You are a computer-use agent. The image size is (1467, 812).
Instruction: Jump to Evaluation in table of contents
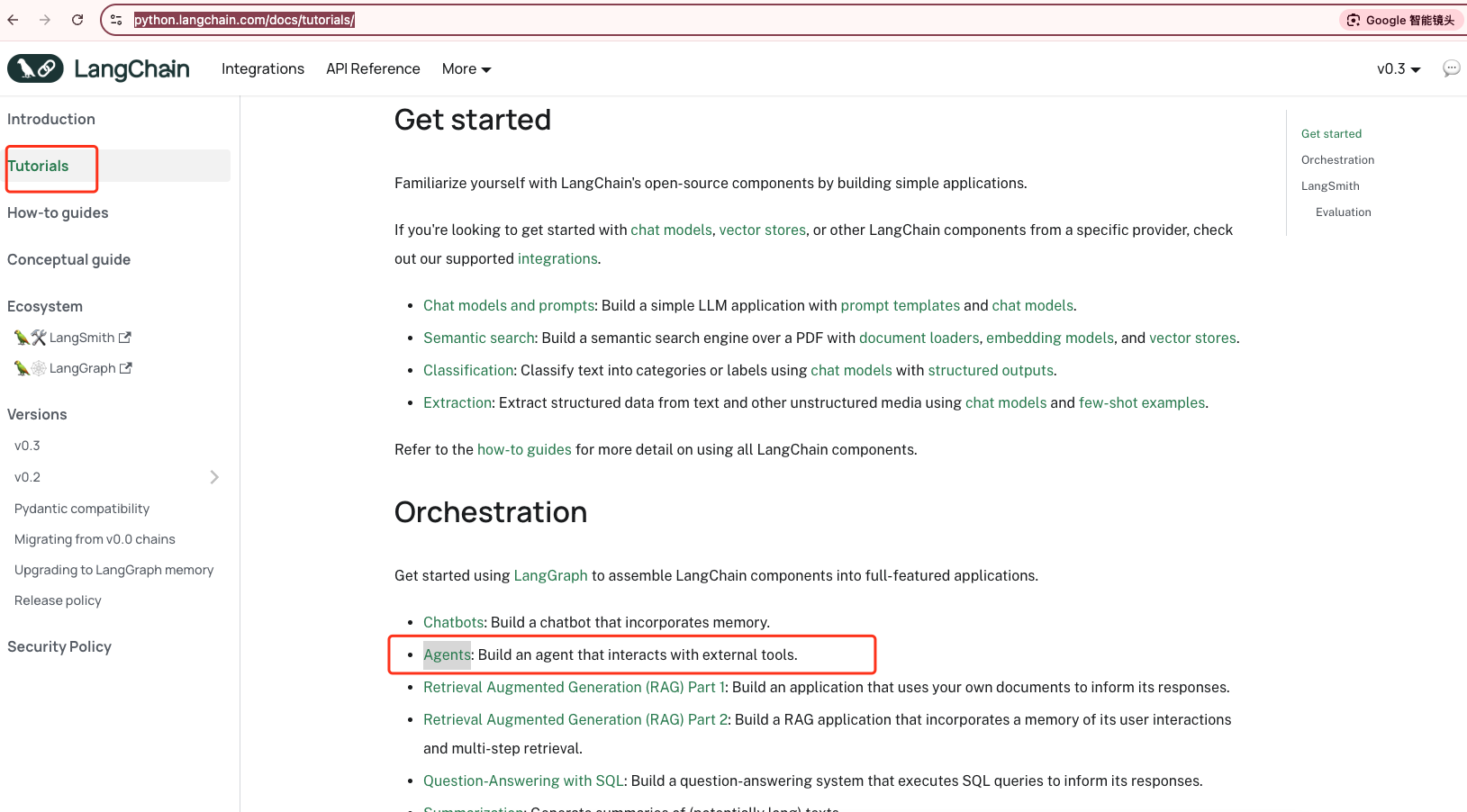pos(1343,212)
